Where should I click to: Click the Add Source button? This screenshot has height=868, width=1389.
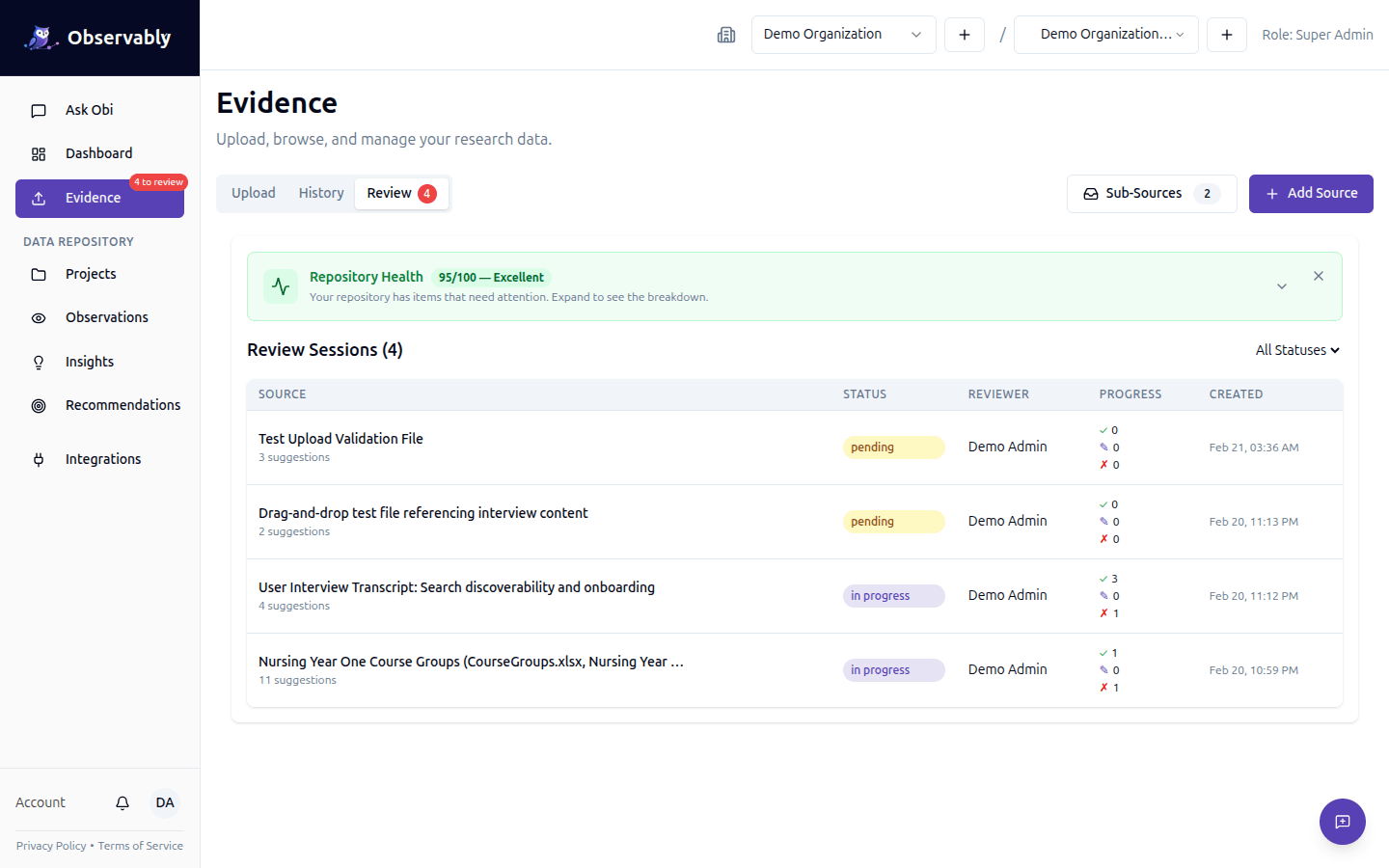pos(1311,193)
